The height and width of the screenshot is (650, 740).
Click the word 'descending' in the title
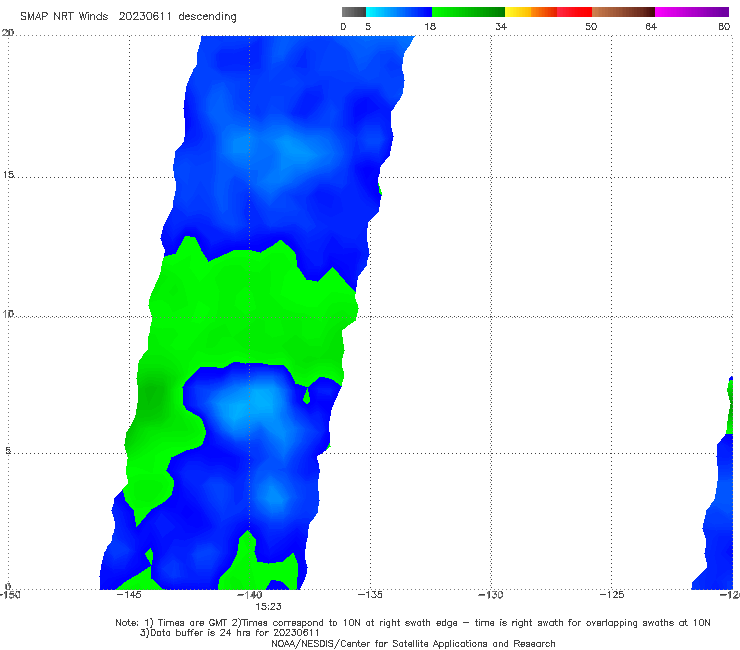pyautogui.click(x=207, y=17)
